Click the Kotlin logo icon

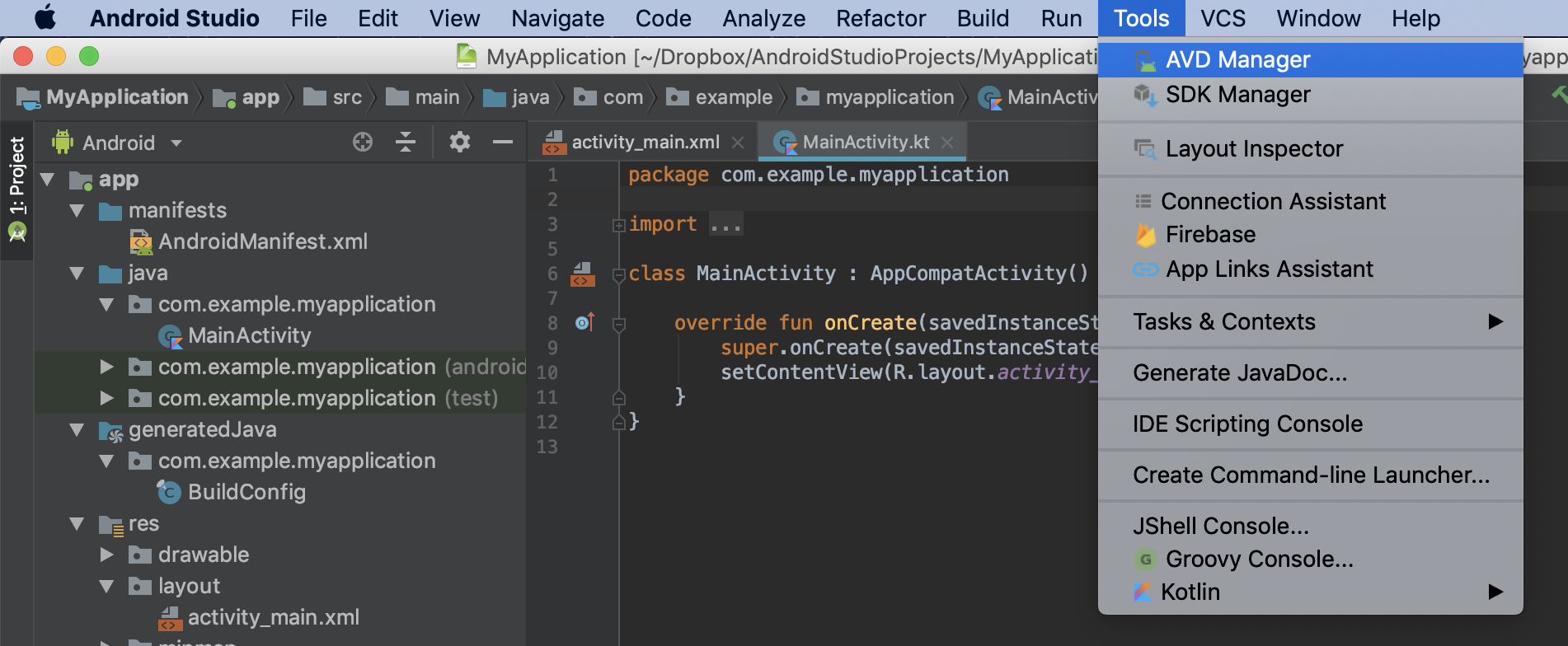tap(1143, 592)
